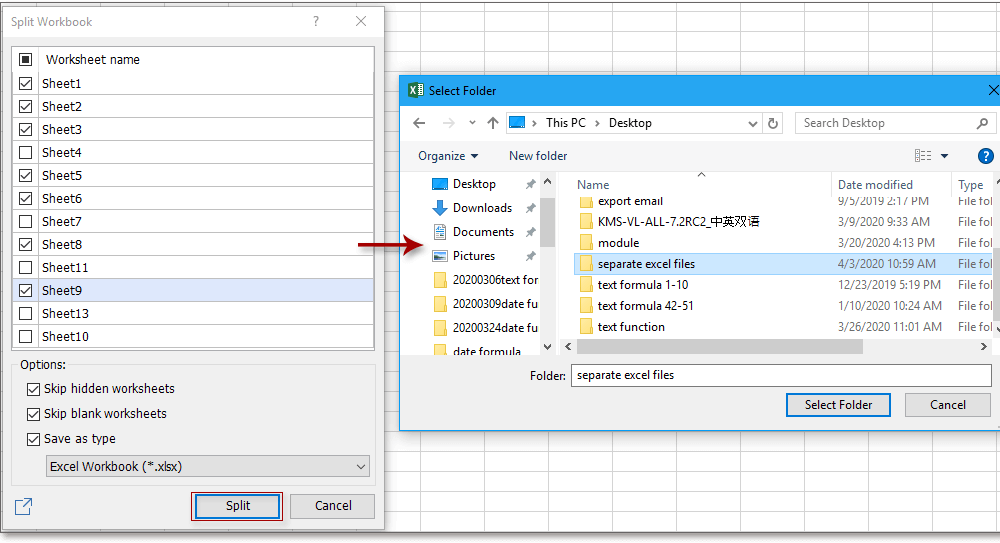
Task: Click the This PC monitor icon in address bar
Action: click(517, 123)
